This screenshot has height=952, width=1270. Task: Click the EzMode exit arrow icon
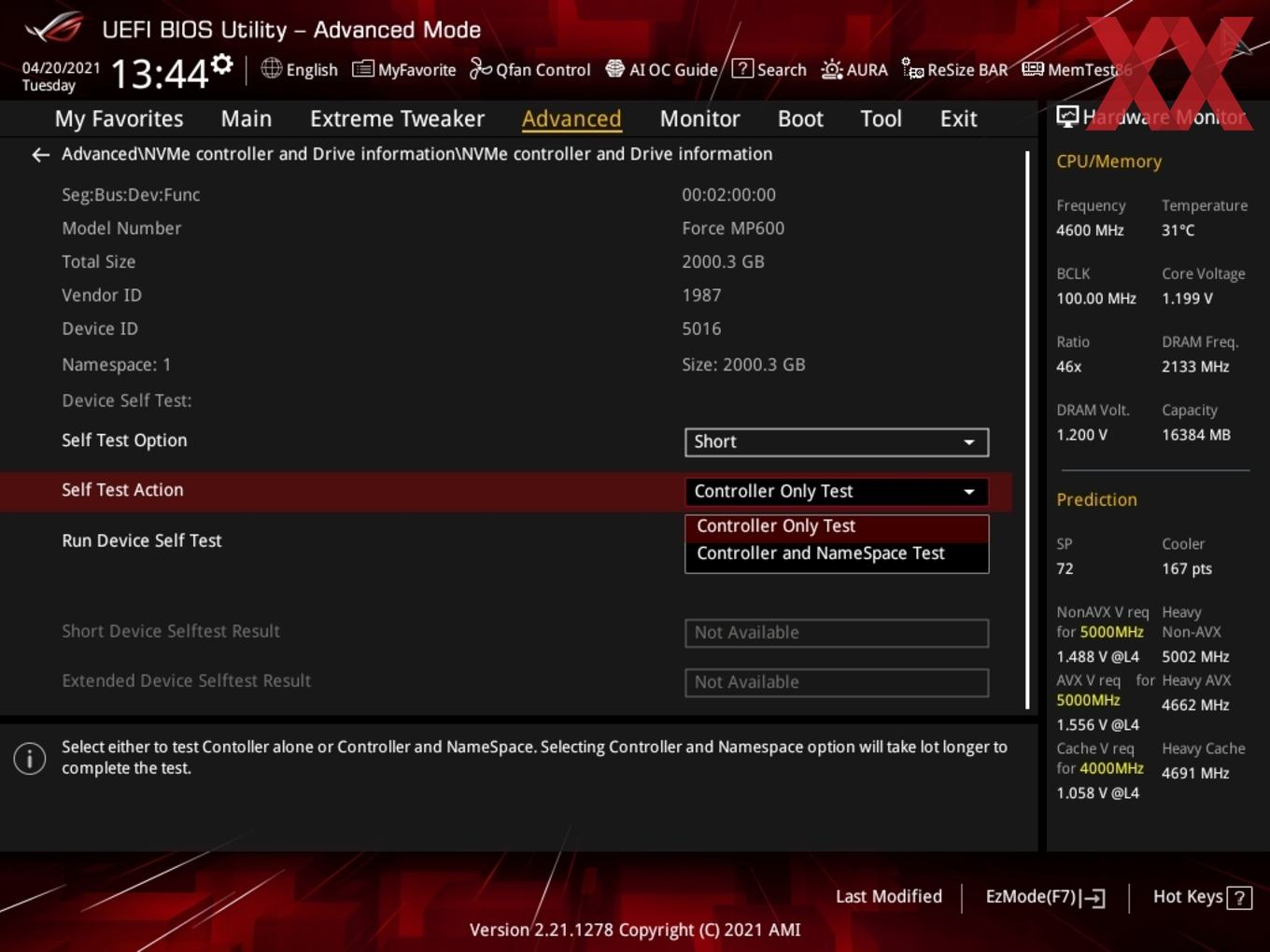[x=1093, y=898]
